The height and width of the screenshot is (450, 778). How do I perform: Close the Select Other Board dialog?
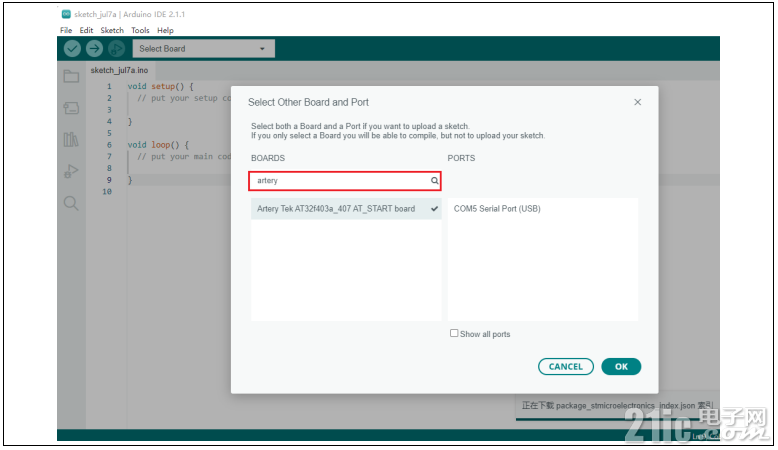[x=638, y=102]
